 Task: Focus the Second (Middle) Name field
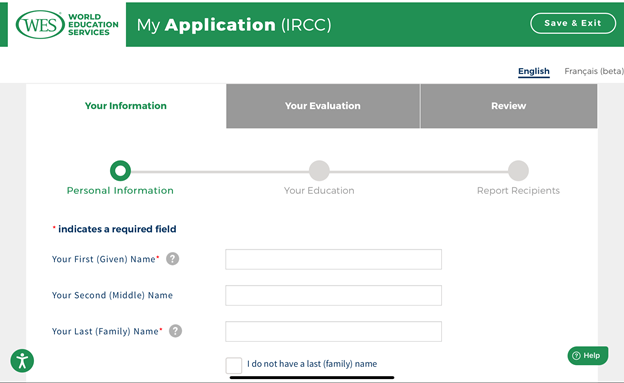tap(333, 295)
